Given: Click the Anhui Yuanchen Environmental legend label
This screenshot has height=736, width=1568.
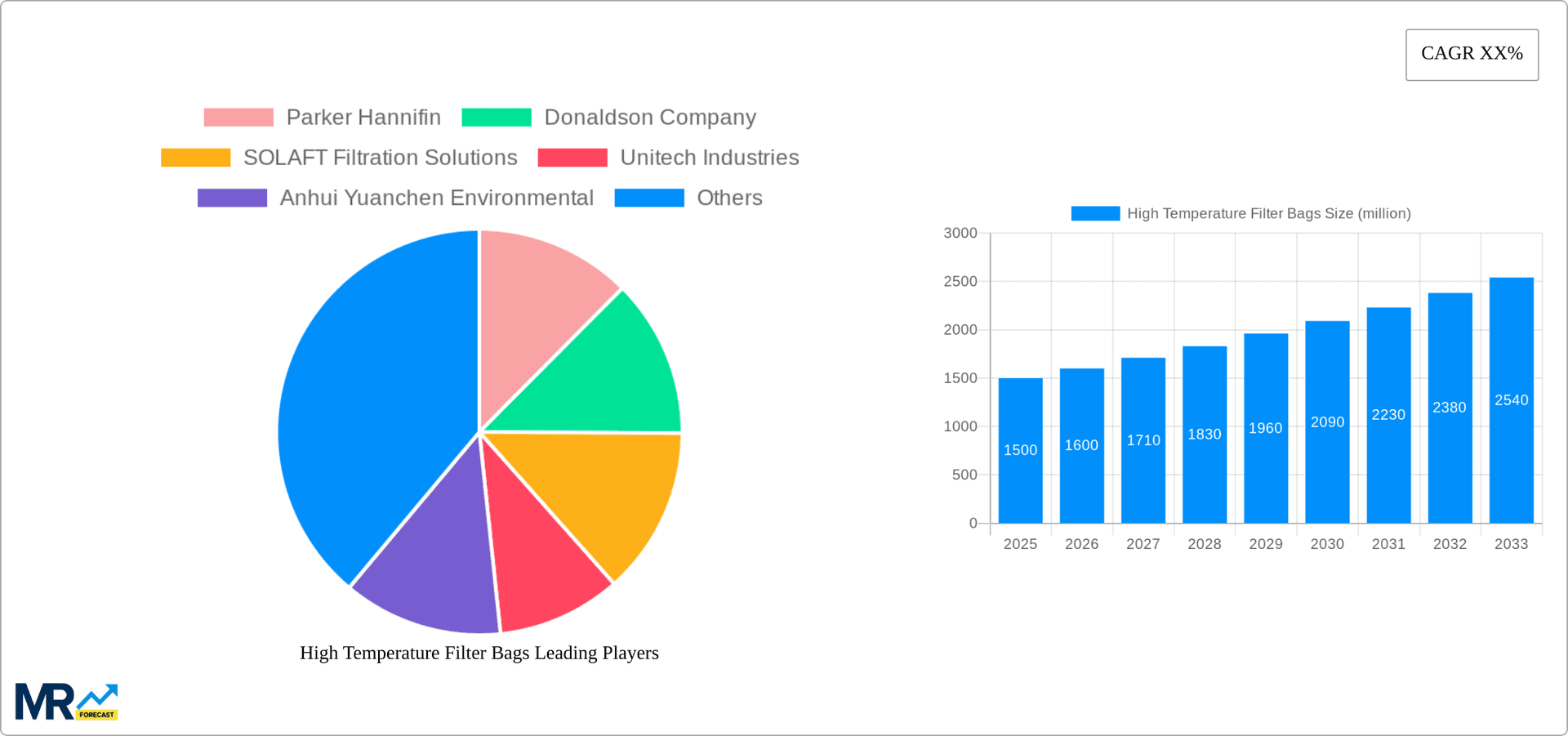Looking at the screenshot, I should click(437, 198).
